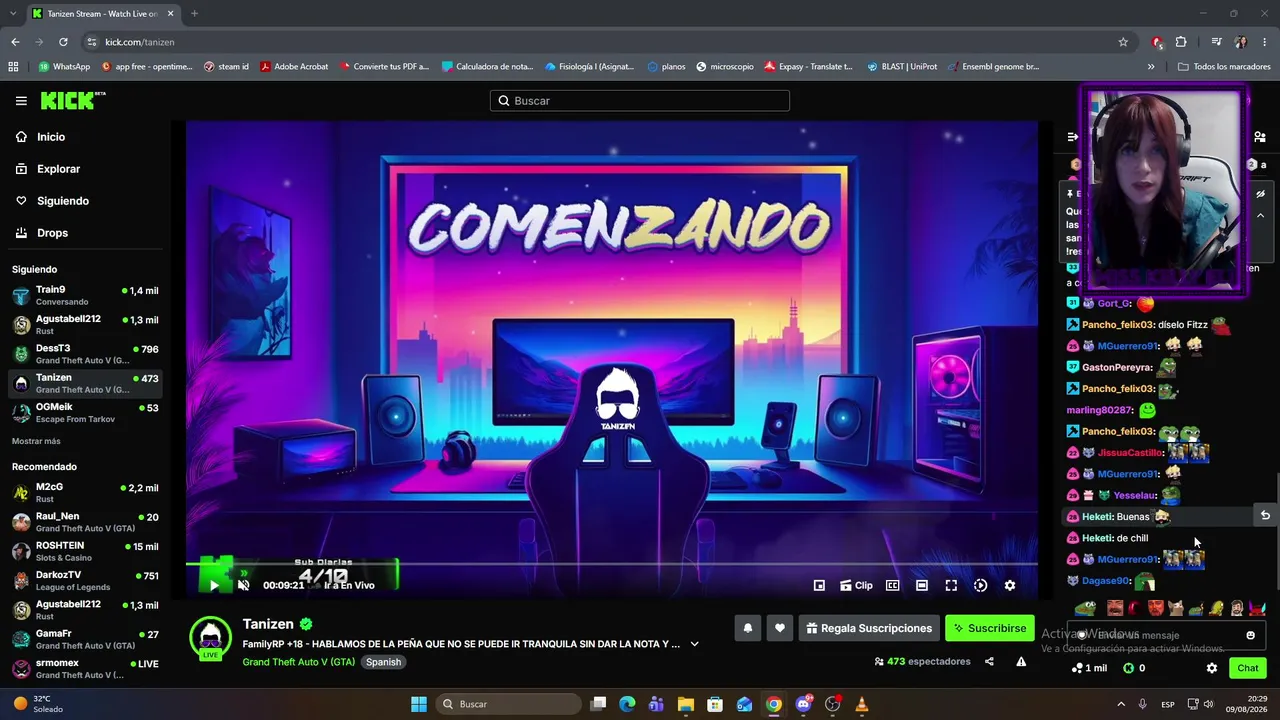1280x720 pixels.
Task: Click the green Suscribirse button
Action: tap(989, 628)
